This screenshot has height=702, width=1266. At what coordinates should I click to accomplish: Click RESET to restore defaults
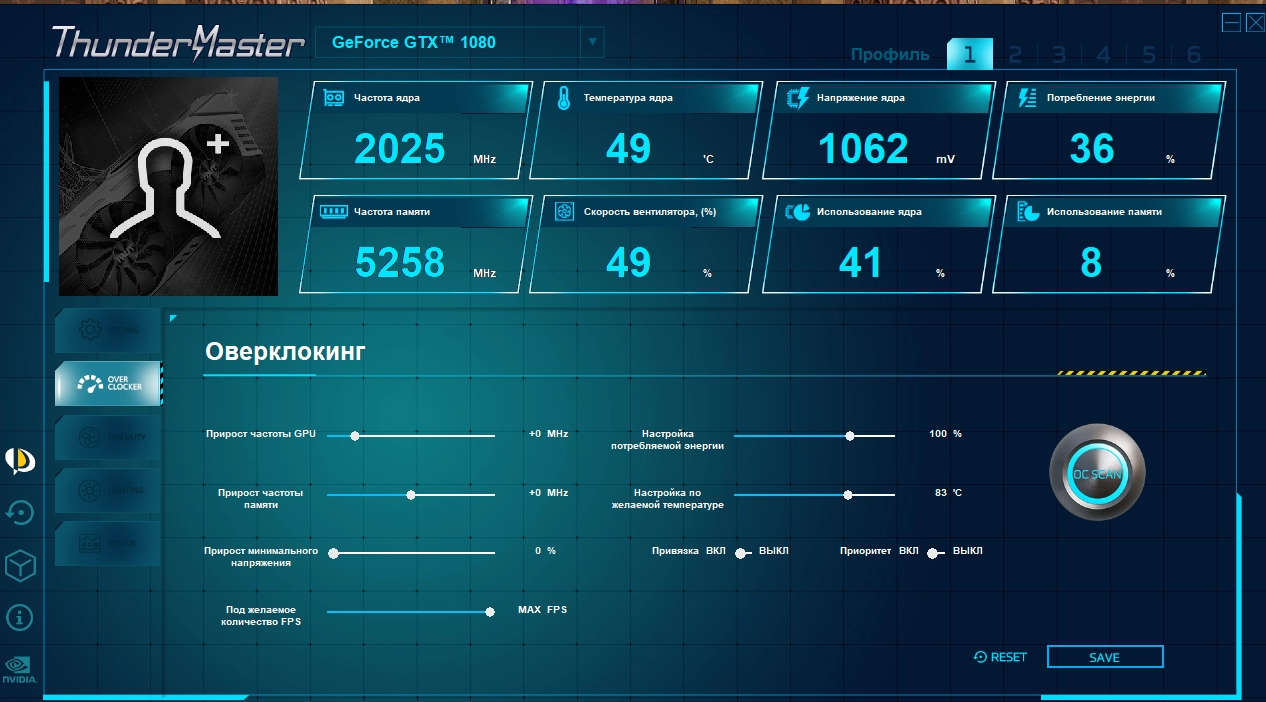[1000, 657]
